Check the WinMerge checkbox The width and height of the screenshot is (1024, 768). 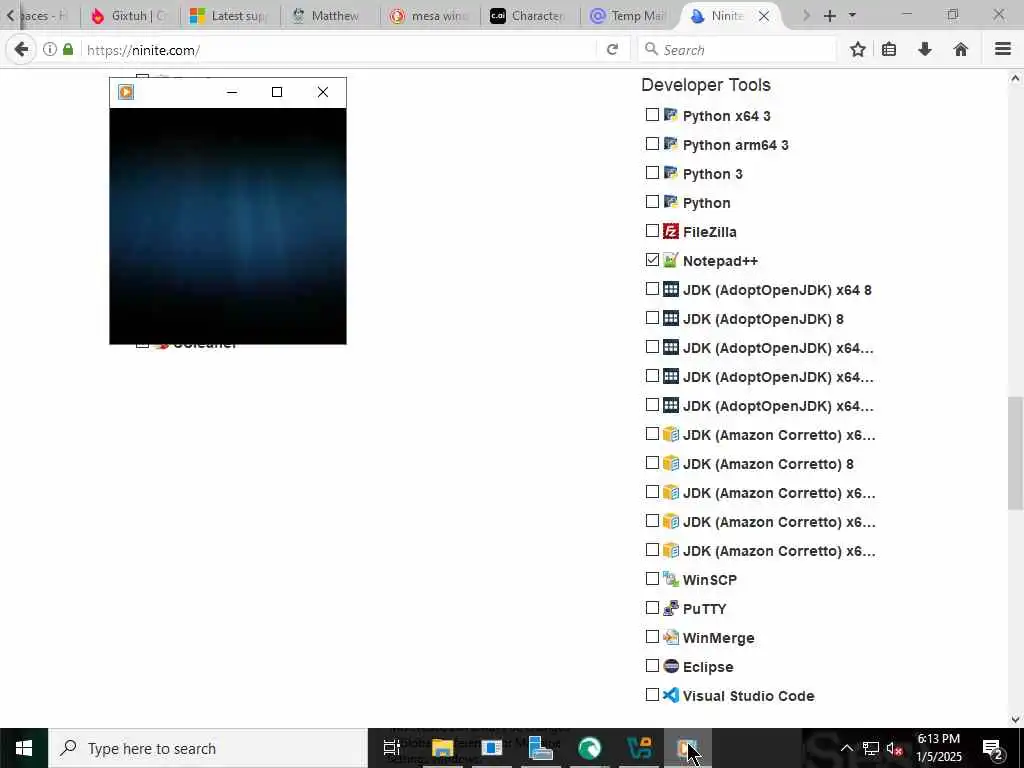(x=652, y=637)
